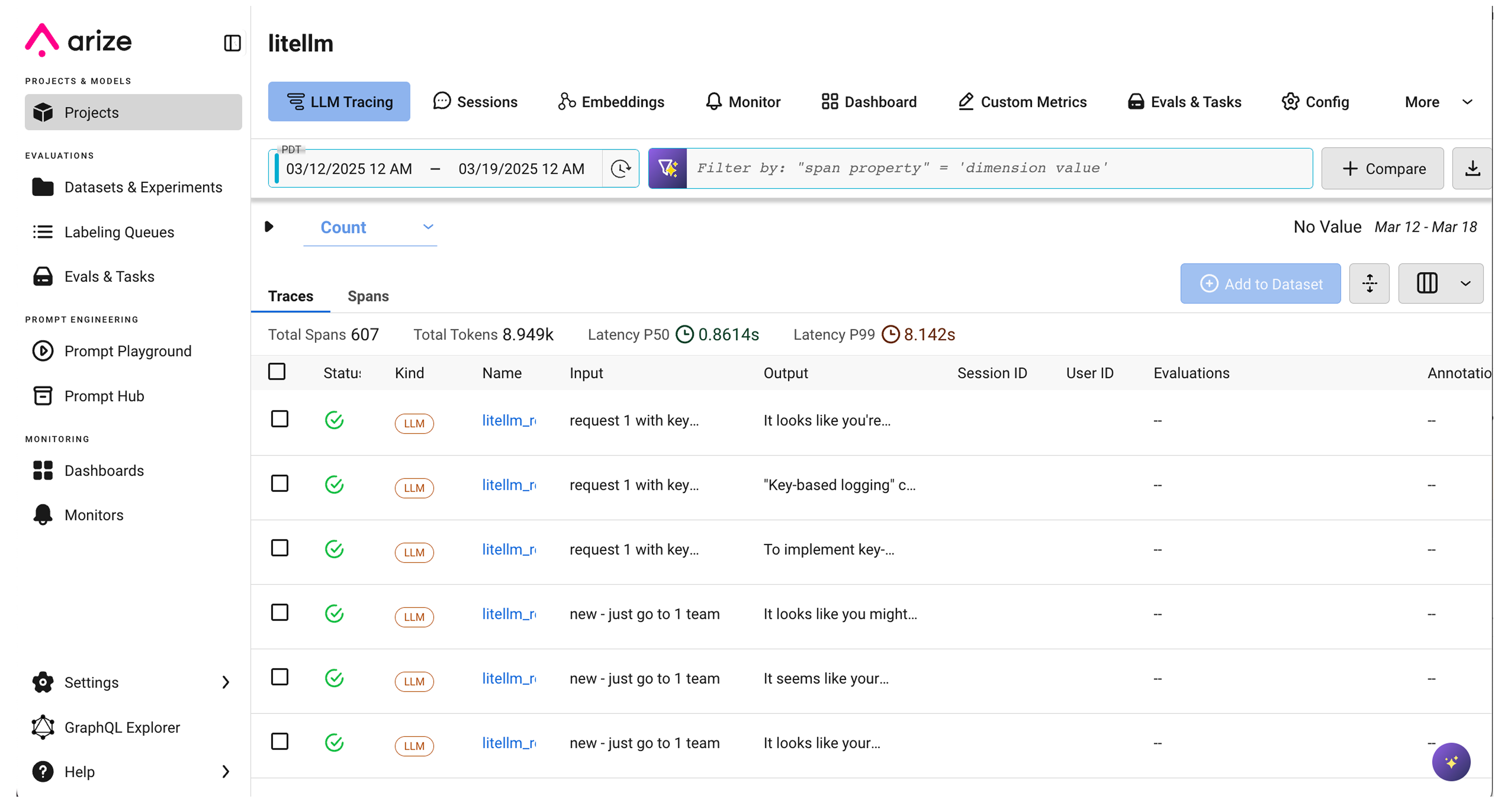Switch to the Spans tab
This screenshot has width=1511, height=812.
[368, 296]
